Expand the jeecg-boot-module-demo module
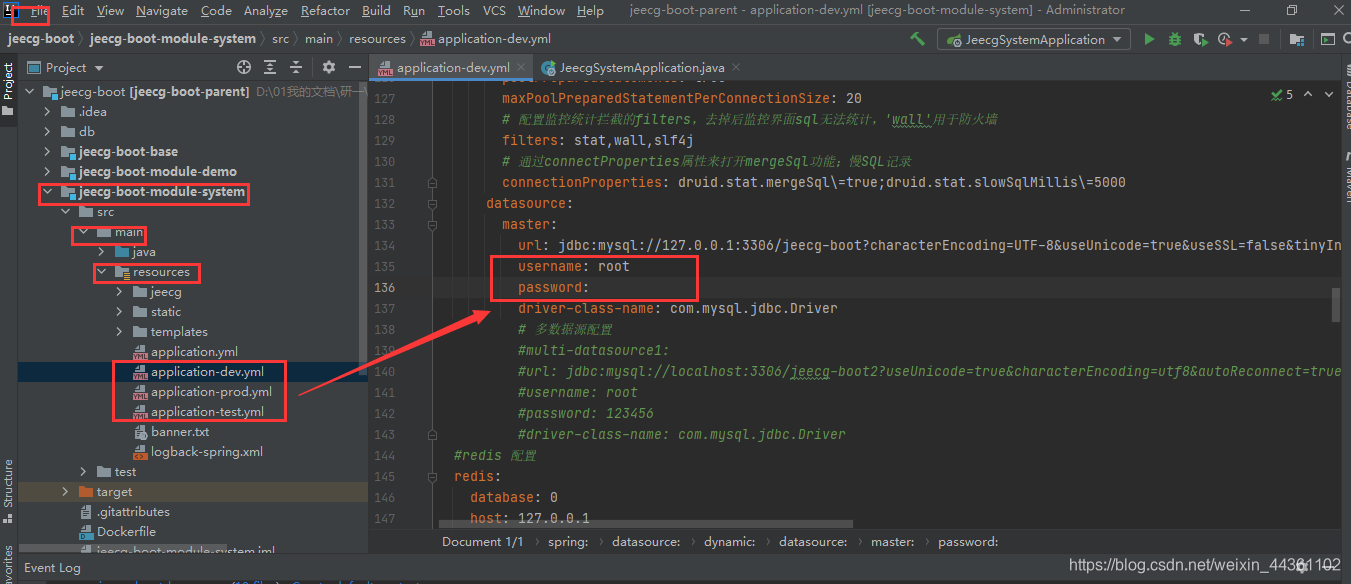The height and width of the screenshot is (584, 1351). (47, 171)
